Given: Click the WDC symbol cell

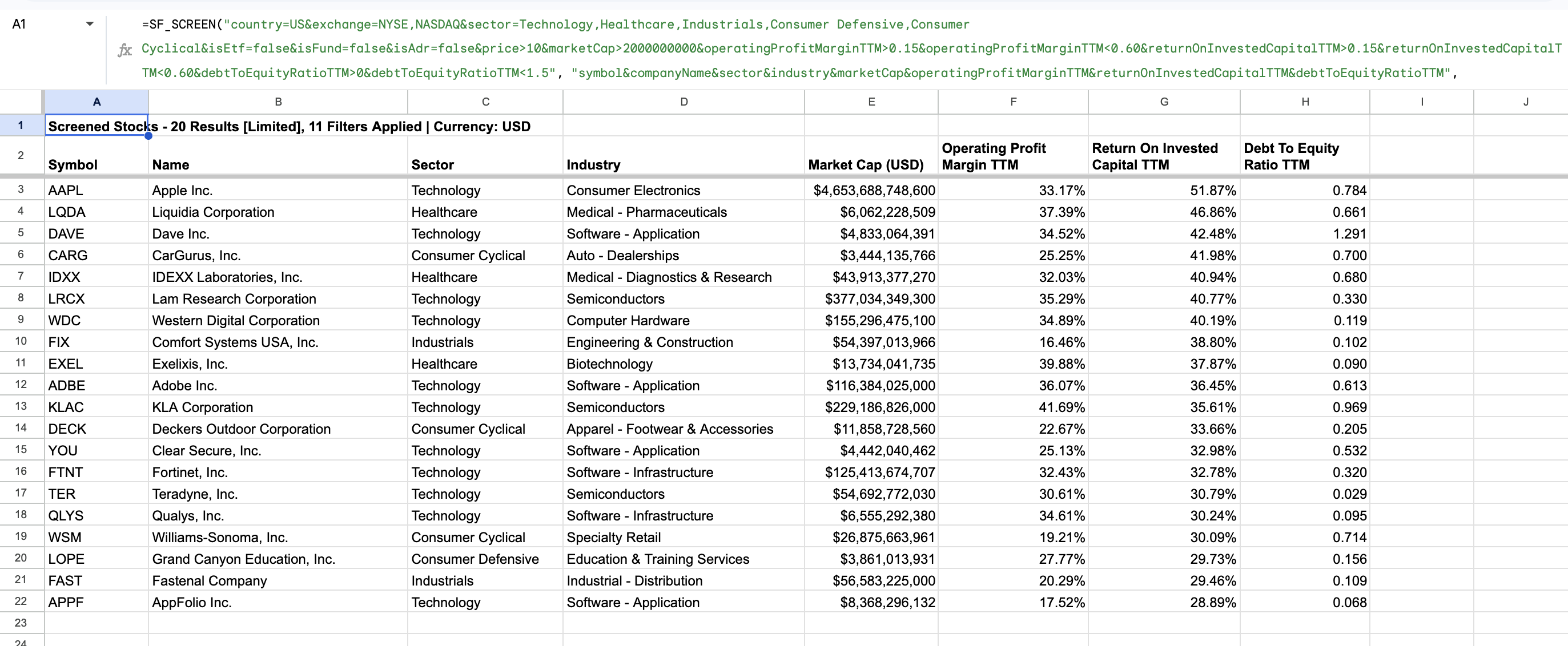Looking at the screenshot, I should (96, 321).
